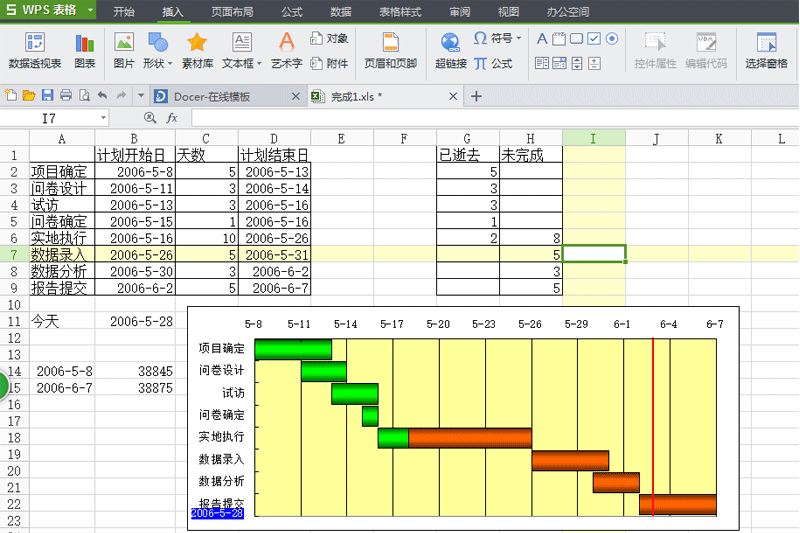Add a new document tab with plus
This screenshot has height=533, width=800.
click(476, 96)
